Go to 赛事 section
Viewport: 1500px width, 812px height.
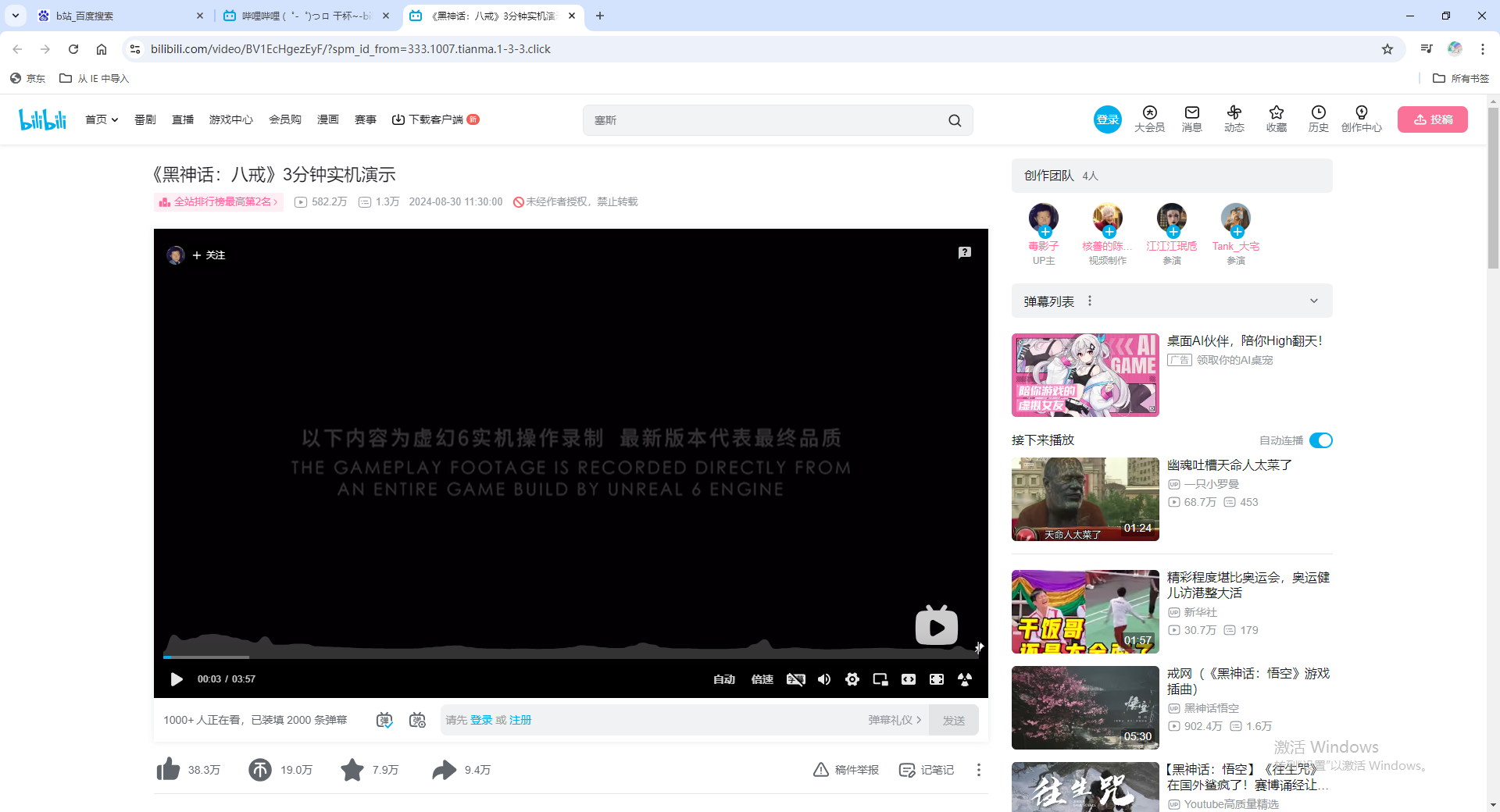point(366,119)
